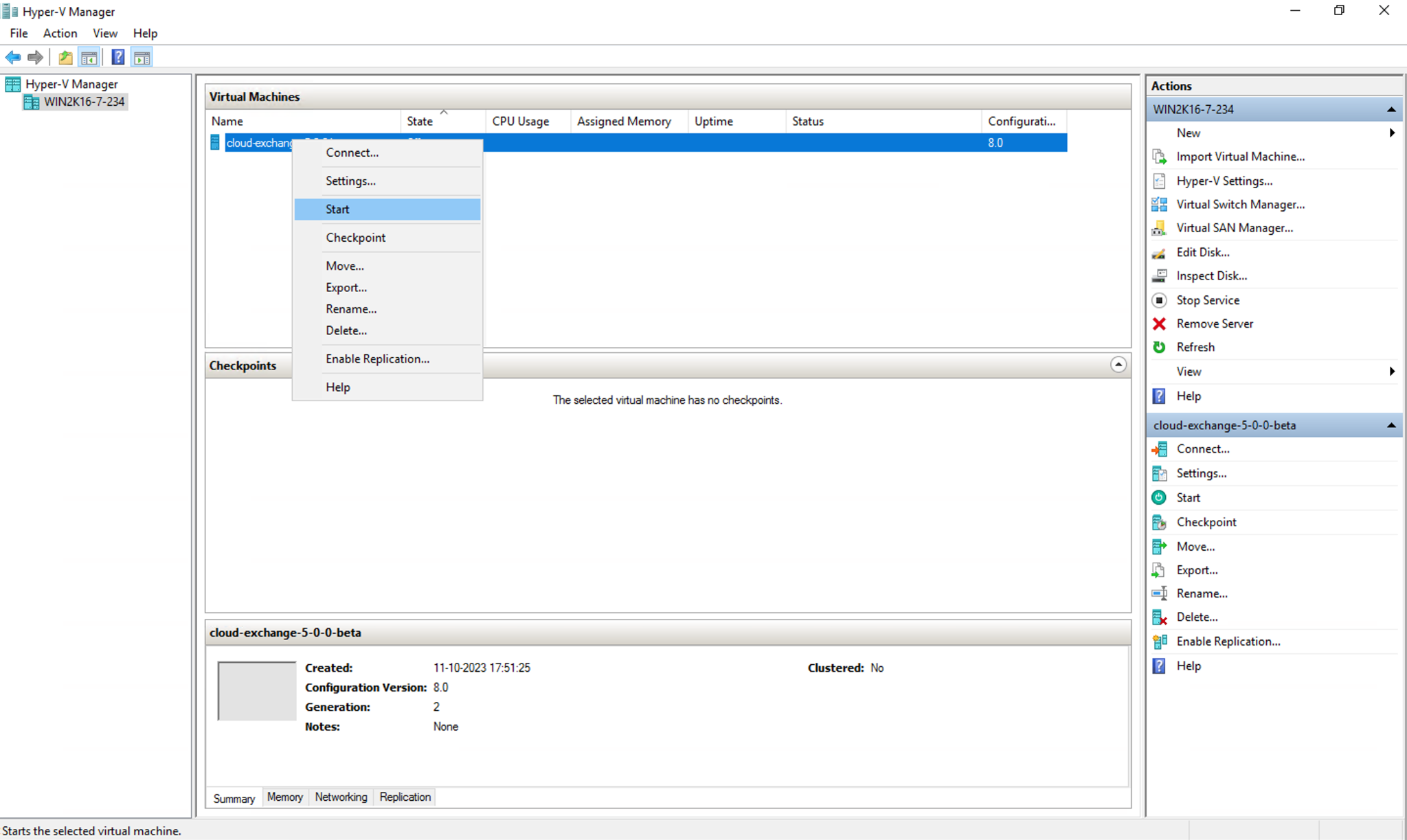
Task: Choose Enable Replication... in the context menu
Action: pos(387,359)
